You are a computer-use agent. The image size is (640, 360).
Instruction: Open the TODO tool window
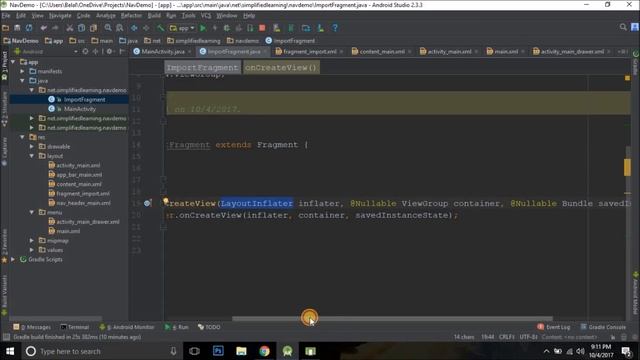click(x=209, y=327)
